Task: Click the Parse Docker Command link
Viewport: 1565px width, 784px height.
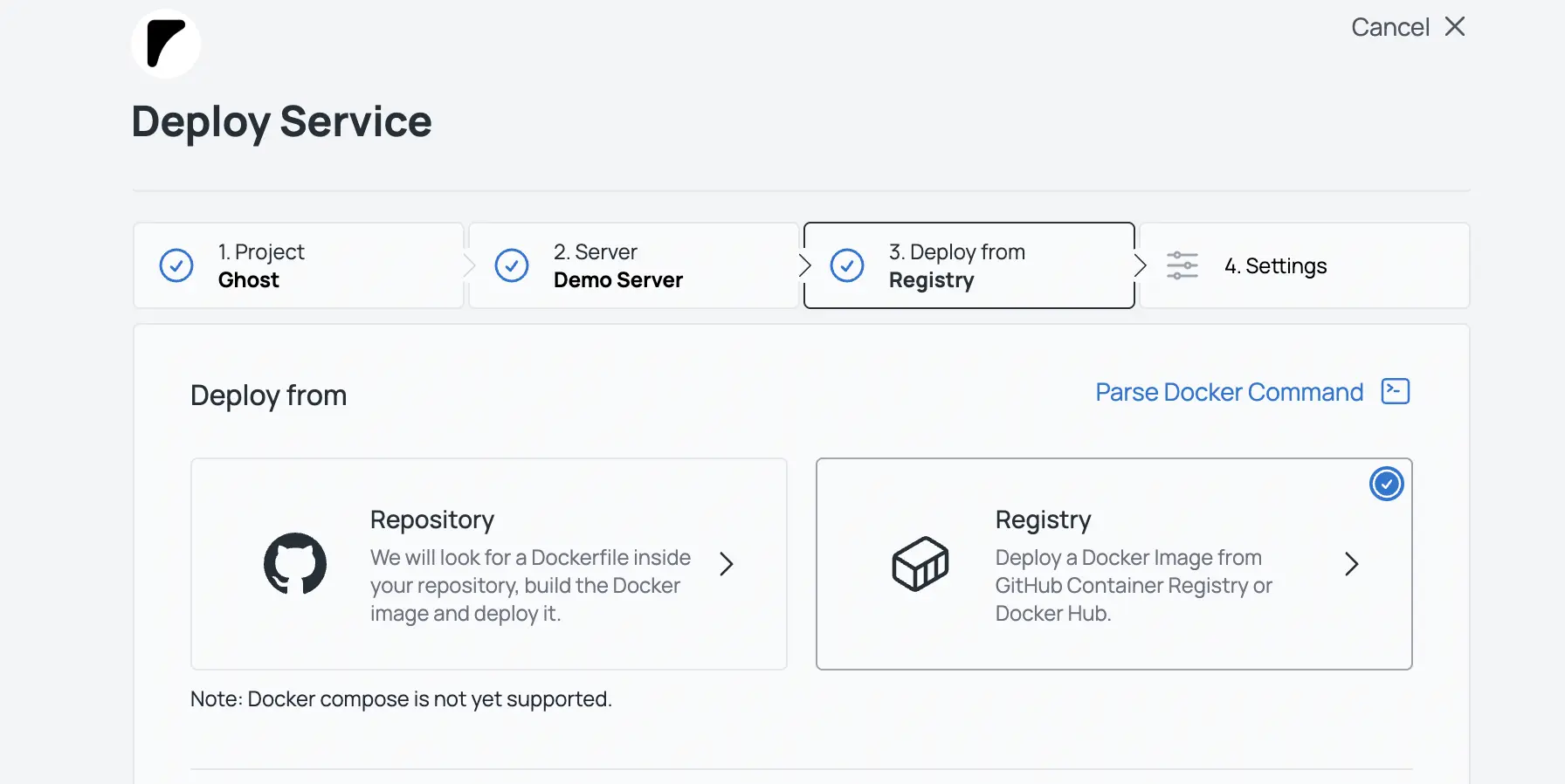Action: [1229, 392]
